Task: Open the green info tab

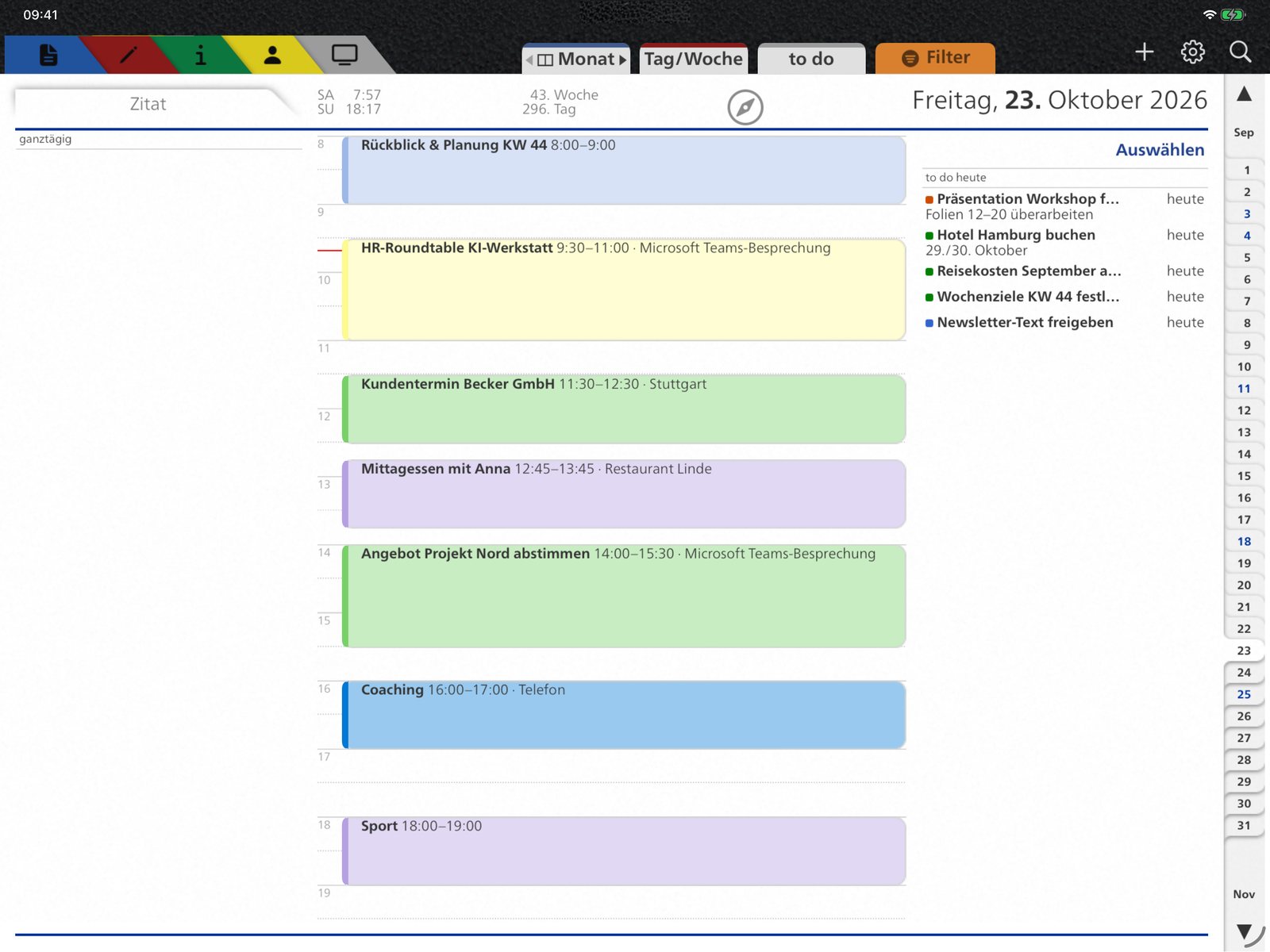Action: pos(200,55)
